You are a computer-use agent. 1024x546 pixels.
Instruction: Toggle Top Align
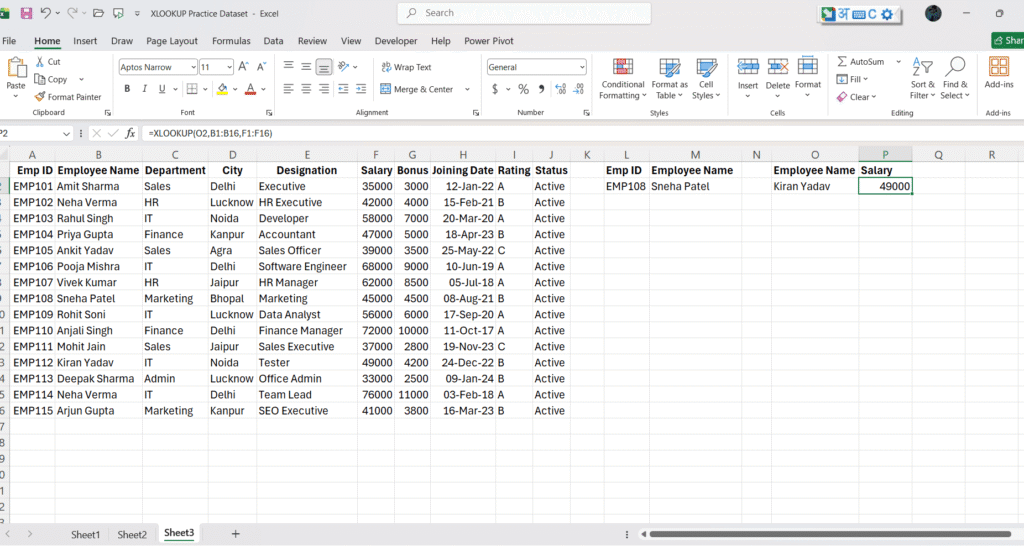point(288,66)
